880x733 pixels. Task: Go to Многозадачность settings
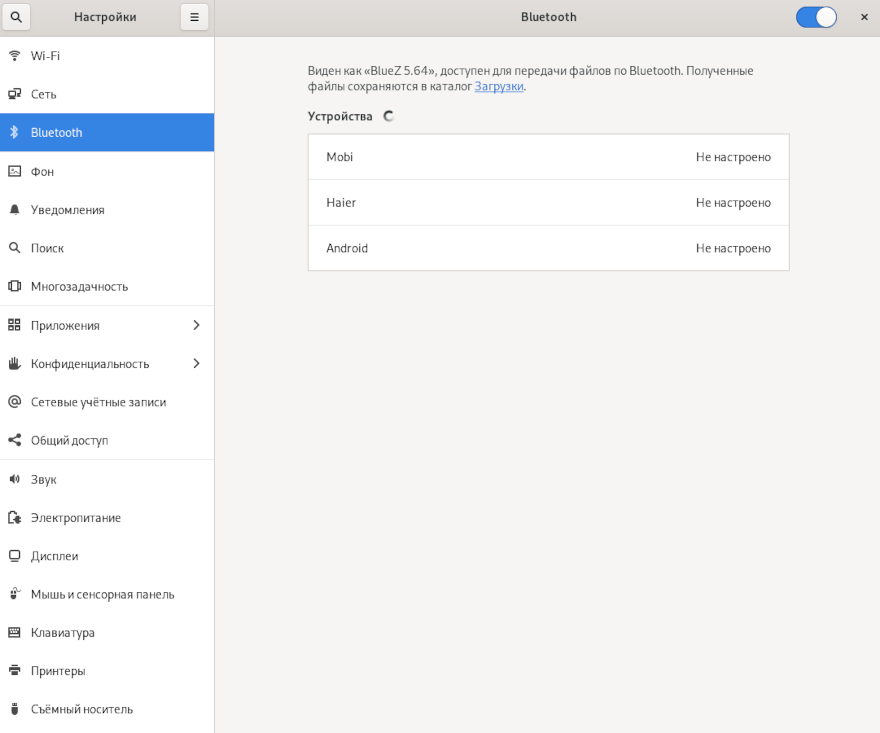pos(79,287)
